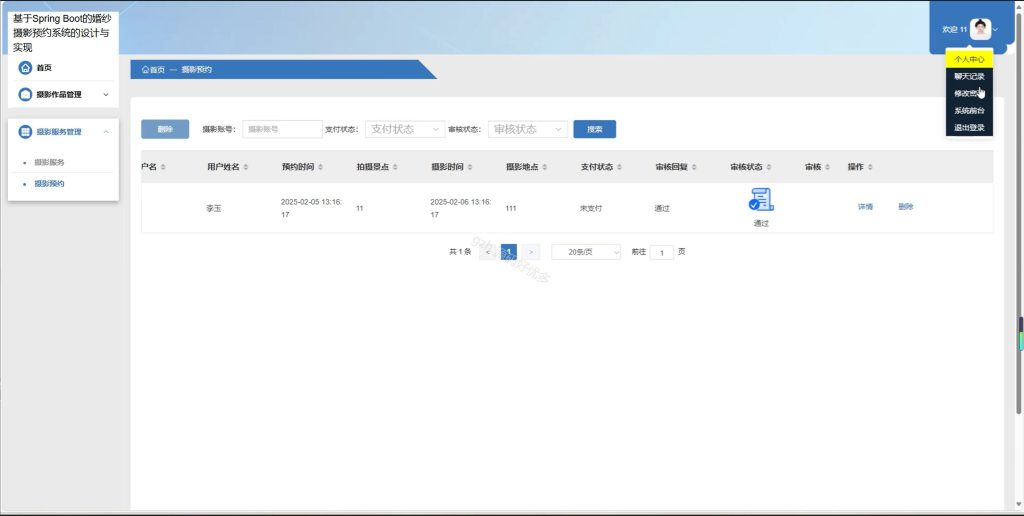Click the 摄影服务管理 grid icon

coord(25,132)
